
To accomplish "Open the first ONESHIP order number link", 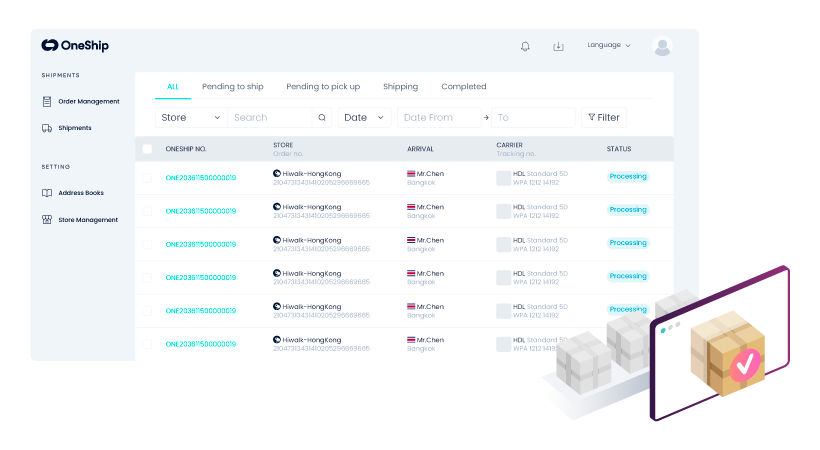I will (201, 177).
